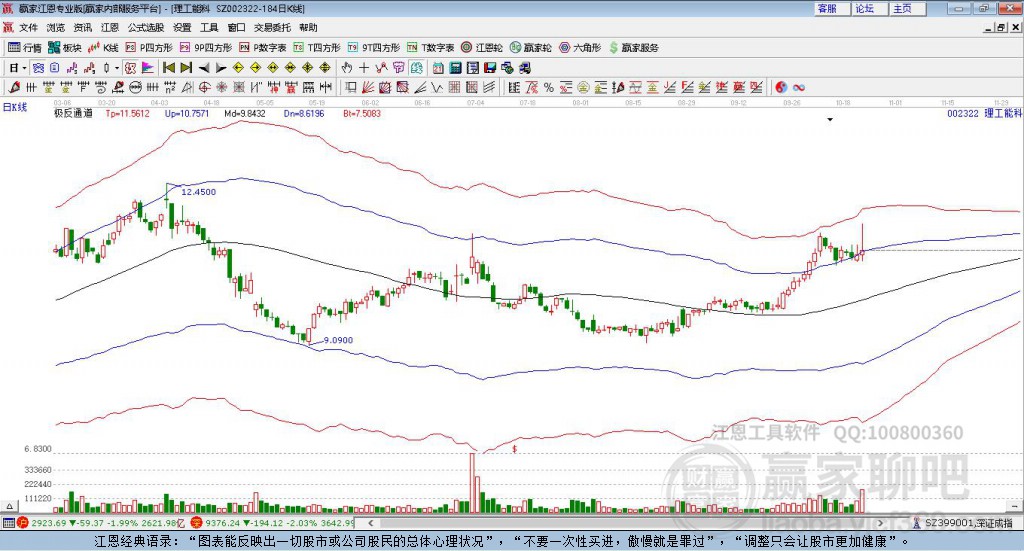1024x551 pixels.
Task: Open the 文件 menu
Action: (x=28, y=27)
